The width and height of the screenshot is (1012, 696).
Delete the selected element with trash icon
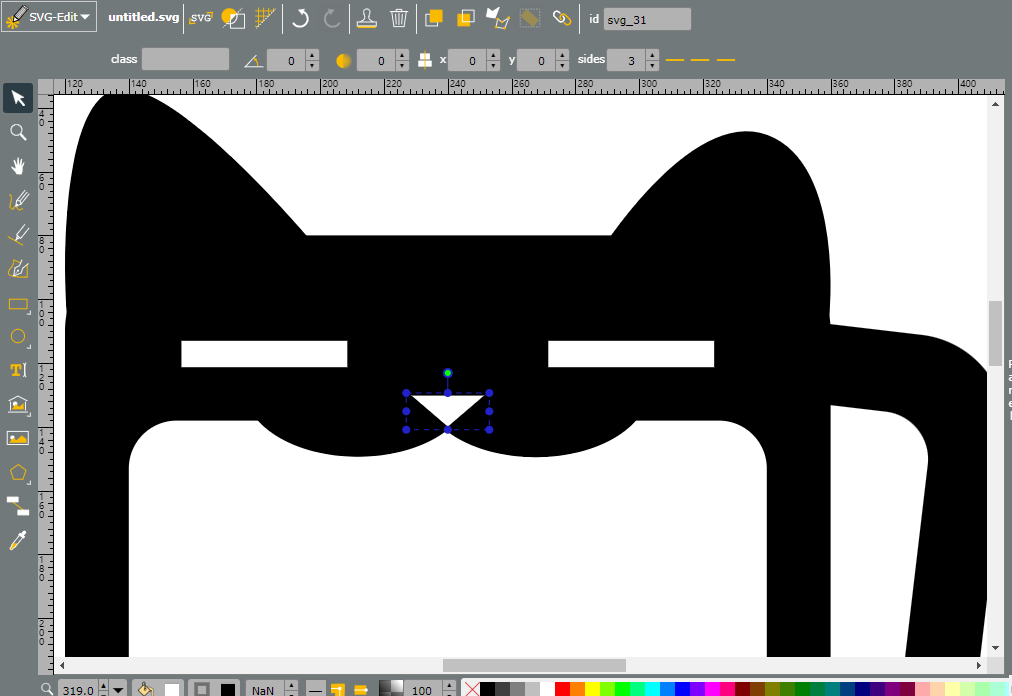click(399, 18)
